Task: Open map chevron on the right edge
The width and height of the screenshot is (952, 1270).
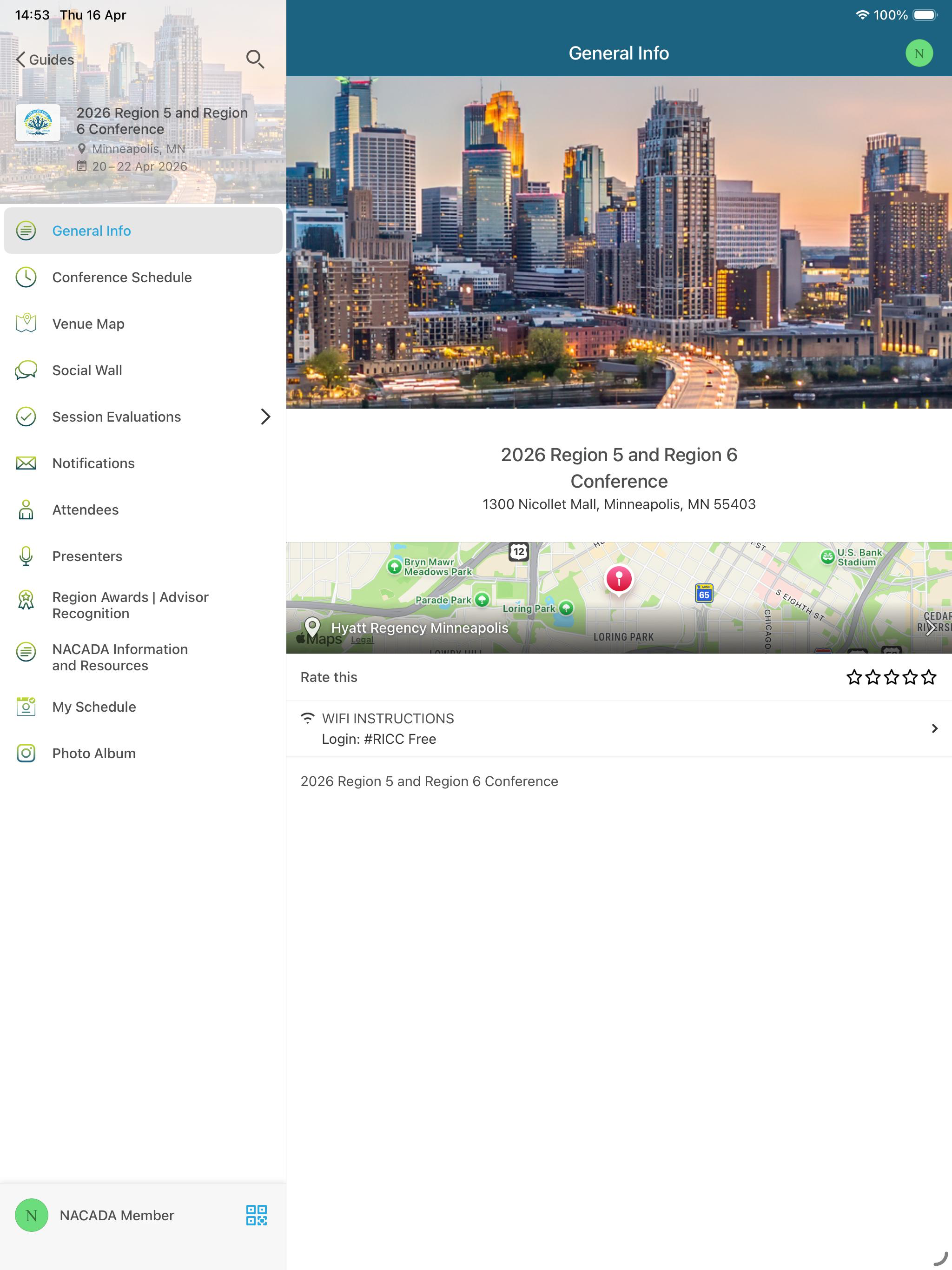Action: (930, 628)
